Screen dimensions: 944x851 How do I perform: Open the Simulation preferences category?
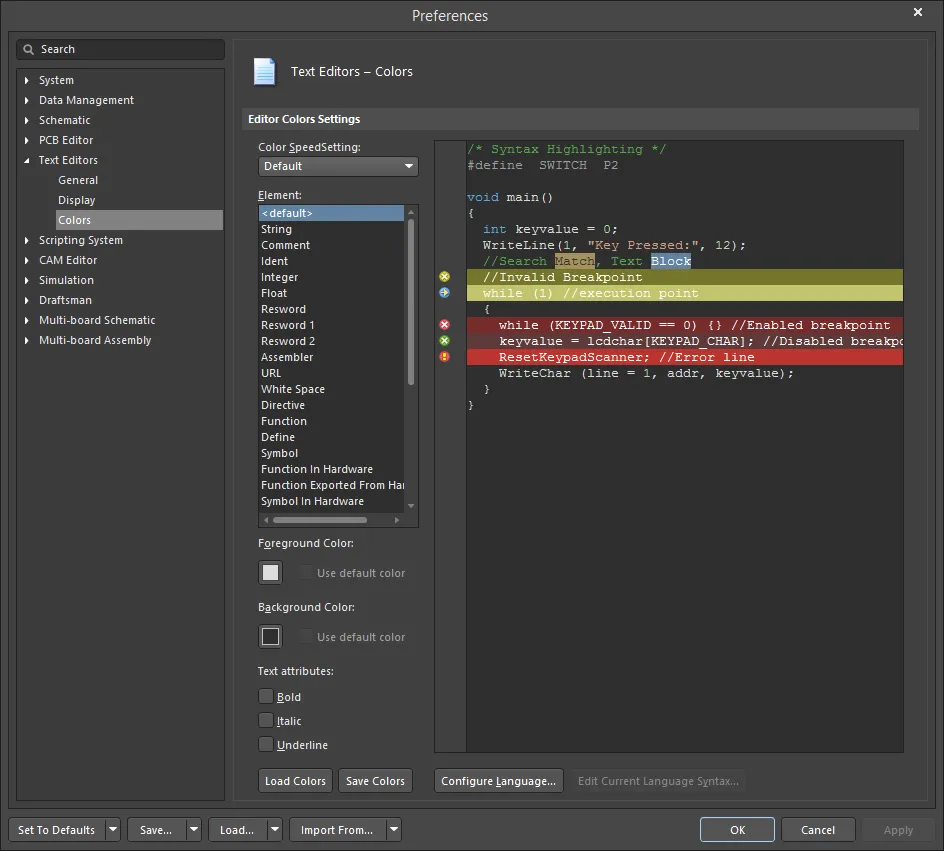coord(66,280)
